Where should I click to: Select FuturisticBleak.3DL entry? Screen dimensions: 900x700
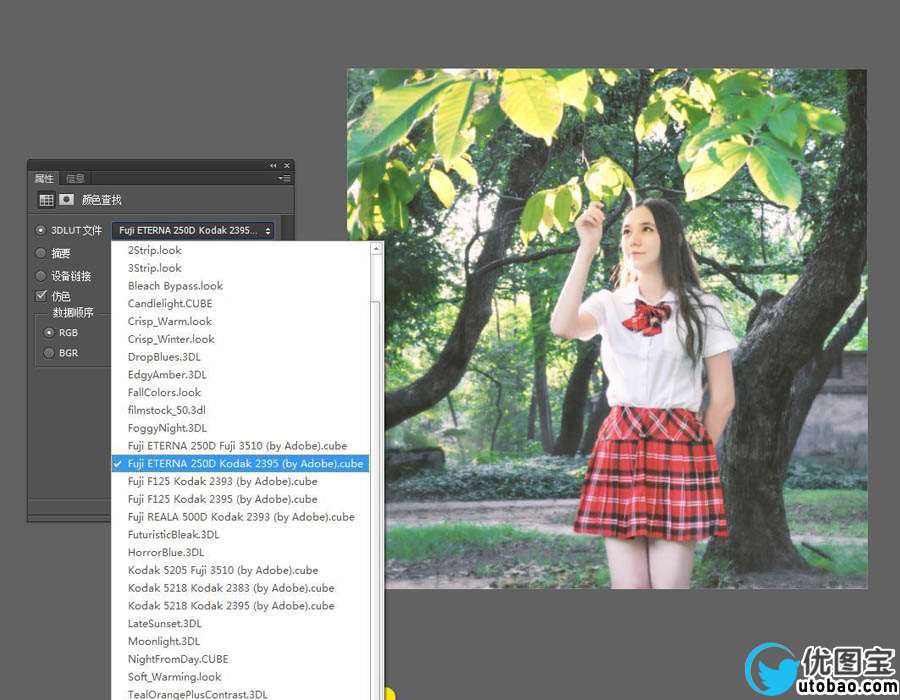click(x=240, y=535)
